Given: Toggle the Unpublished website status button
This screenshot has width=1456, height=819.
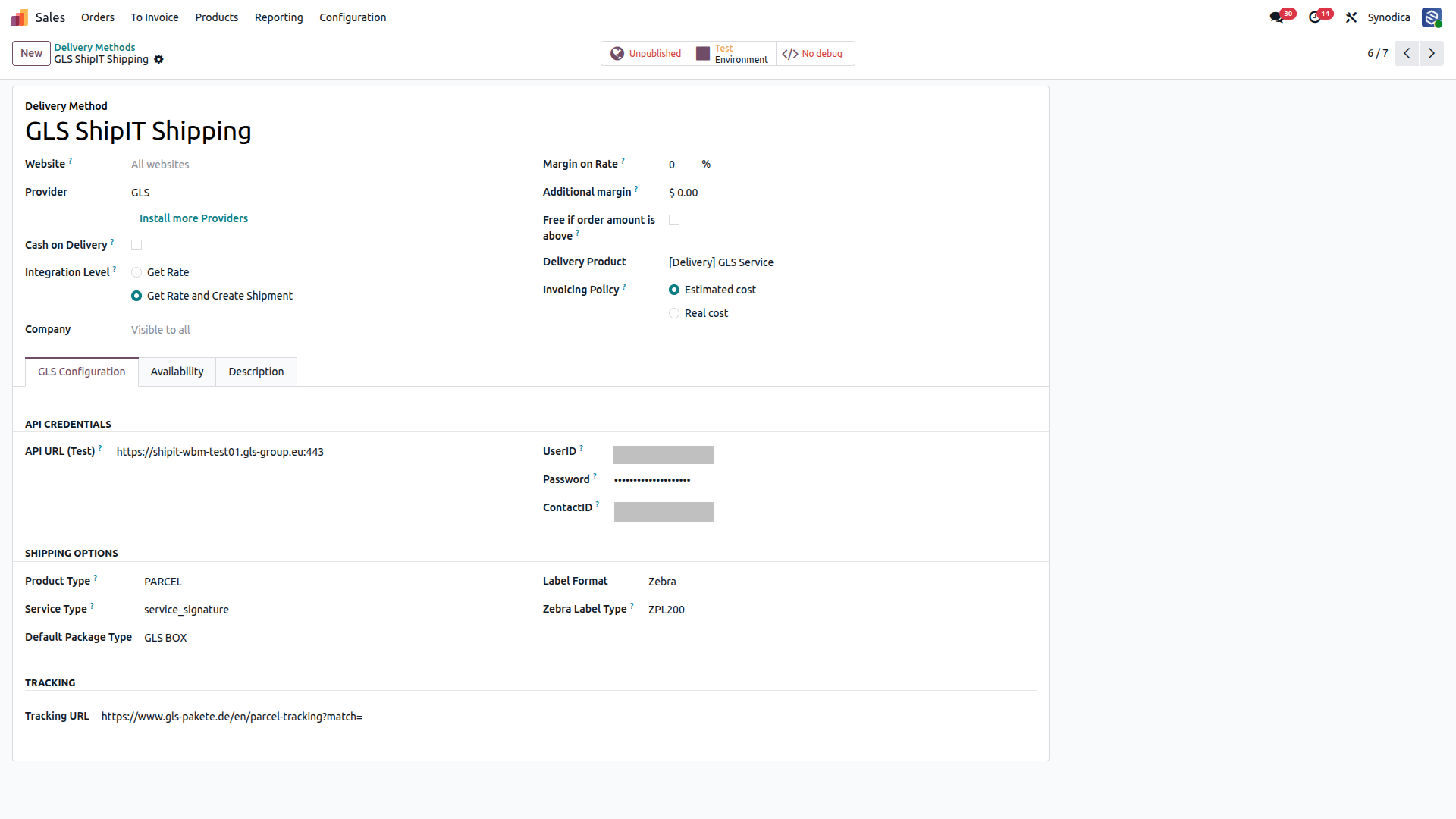Looking at the screenshot, I should (645, 53).
